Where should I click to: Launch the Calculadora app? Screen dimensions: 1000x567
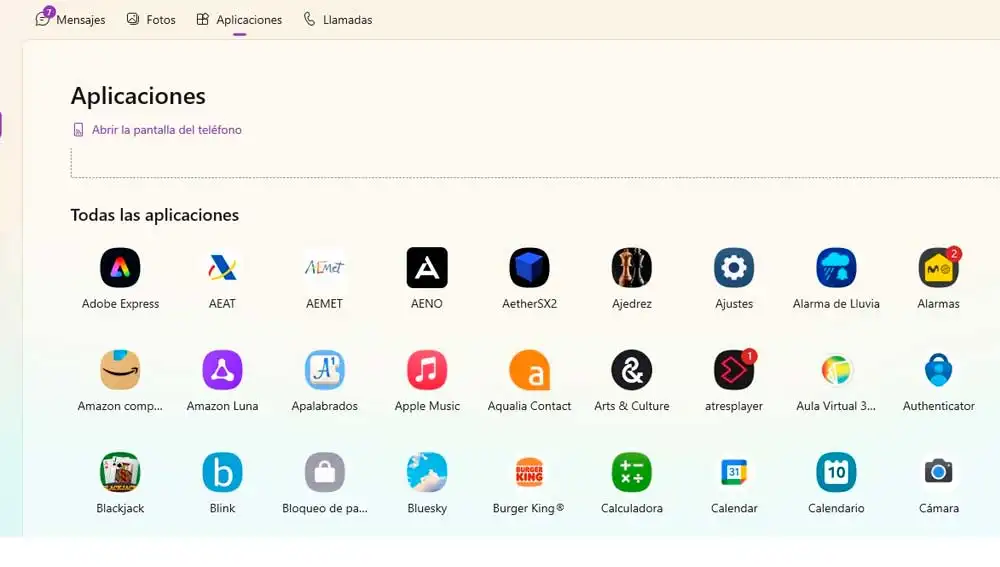(x=631, y=473)
